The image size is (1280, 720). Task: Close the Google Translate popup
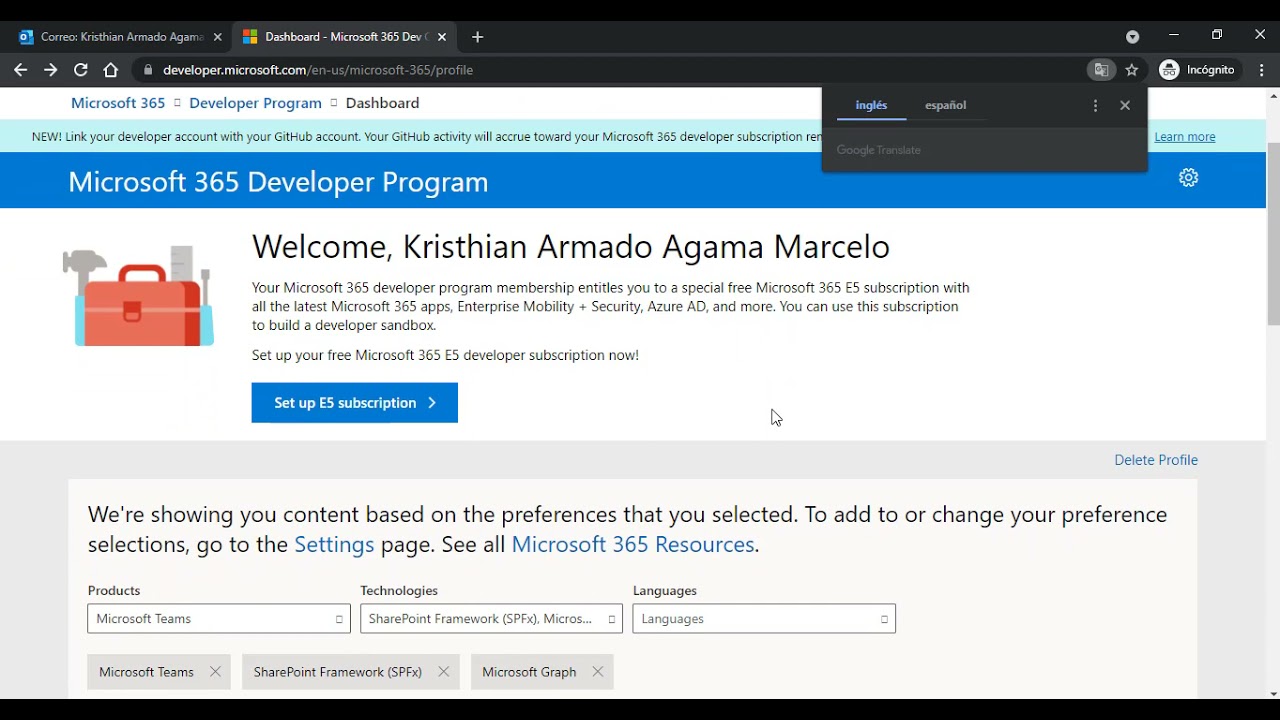(1125, 105)
